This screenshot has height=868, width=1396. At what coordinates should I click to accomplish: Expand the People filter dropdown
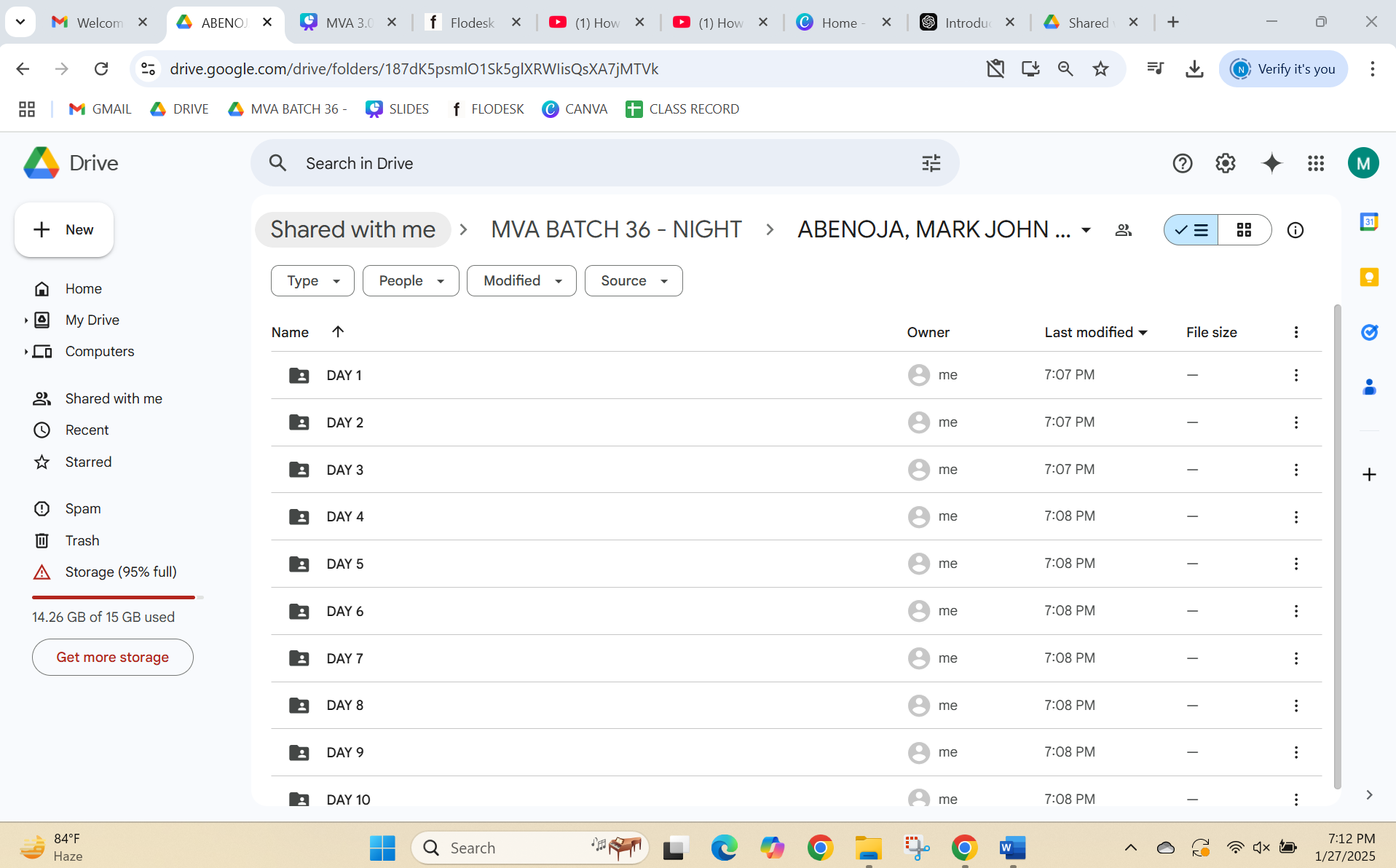coord(411,281)
